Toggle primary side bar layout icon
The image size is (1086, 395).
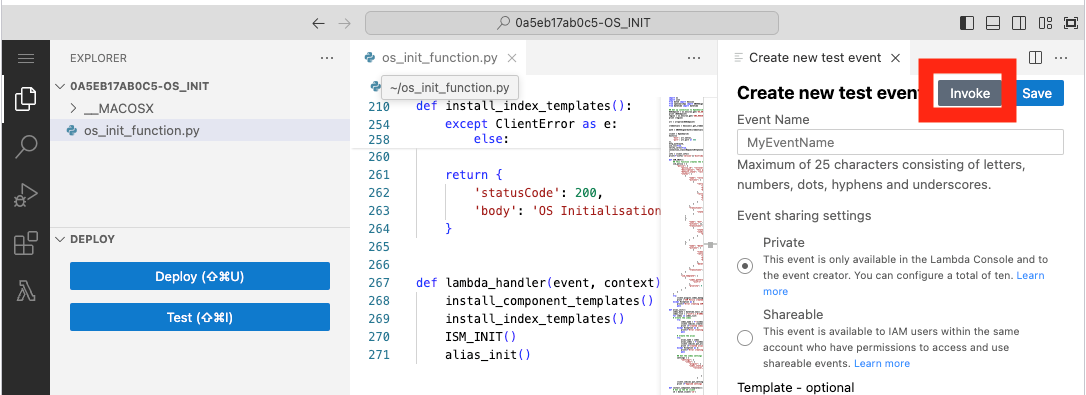(x=967, y=23)
